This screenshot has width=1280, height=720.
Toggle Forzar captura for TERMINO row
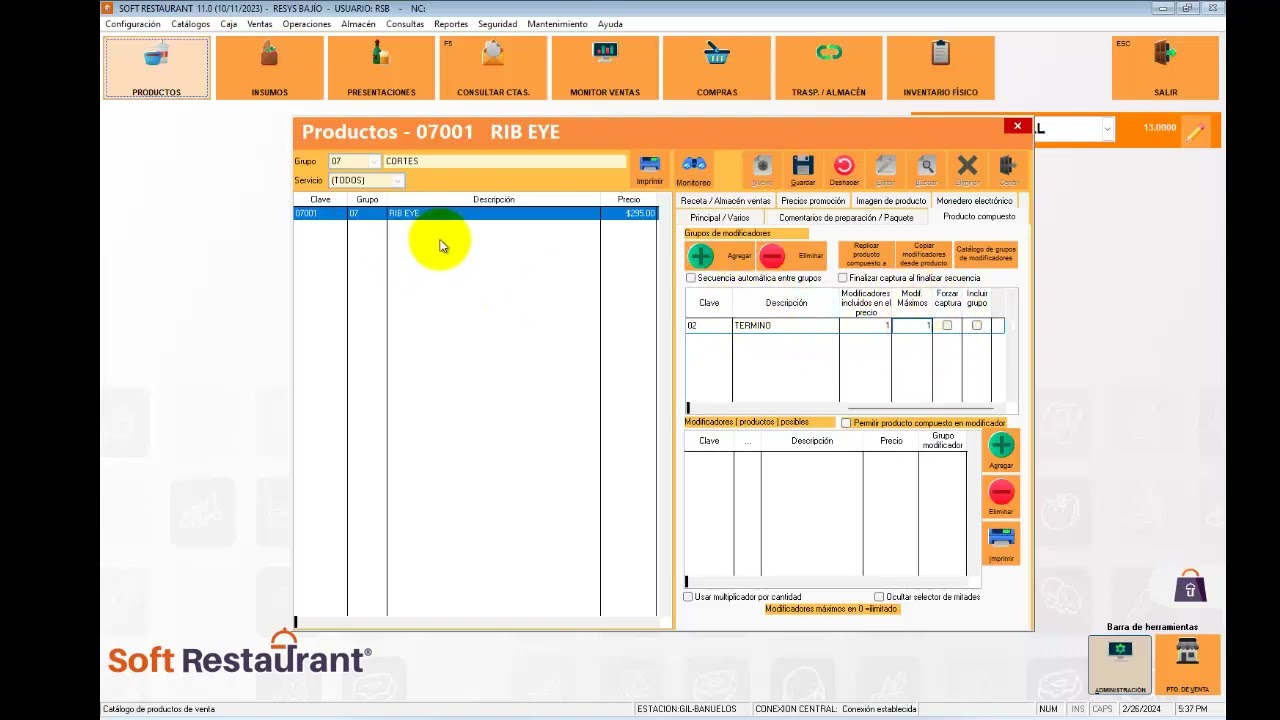947,325
